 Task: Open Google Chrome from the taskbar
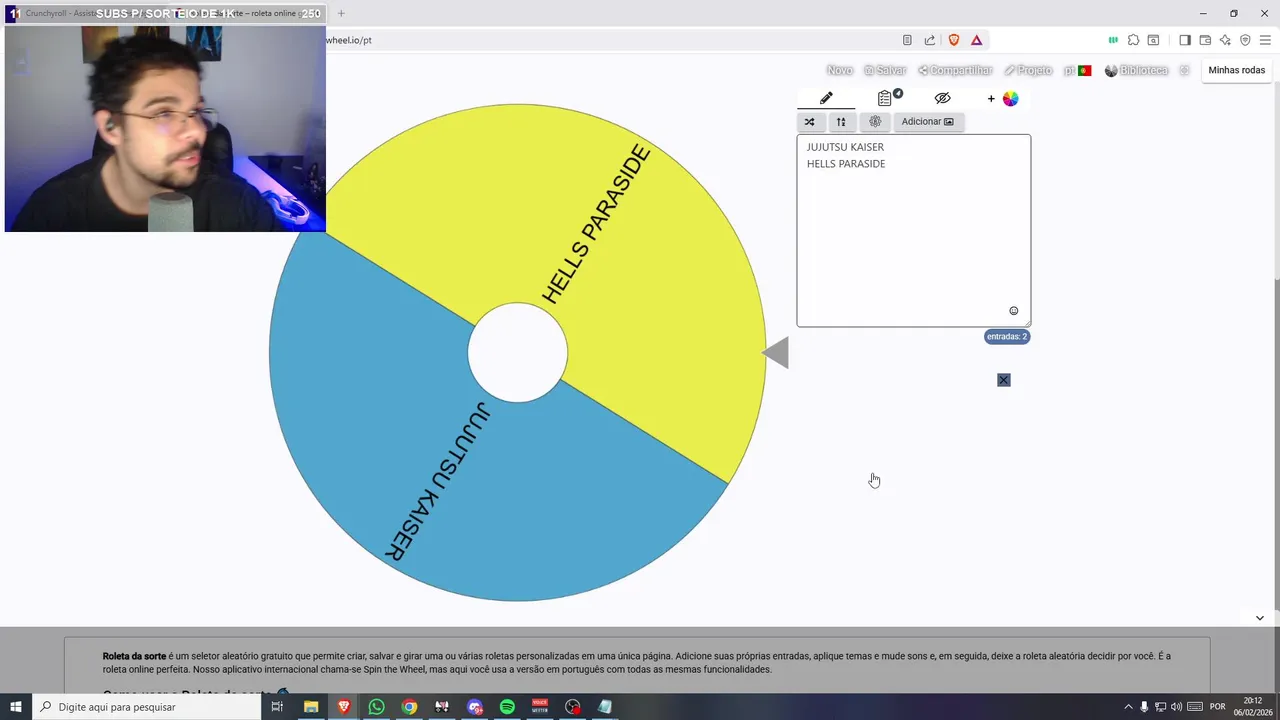coord(409,707)
